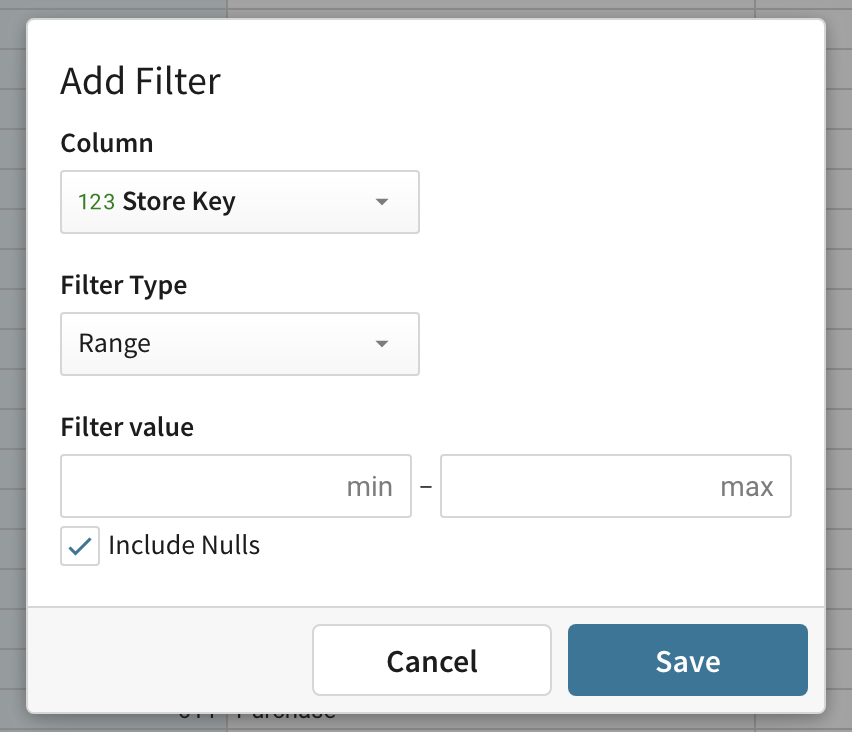This screenshot has height=732, width=852.
Task: Uncheck the Include Nulls checkbox
Action: tap(80, 546)
